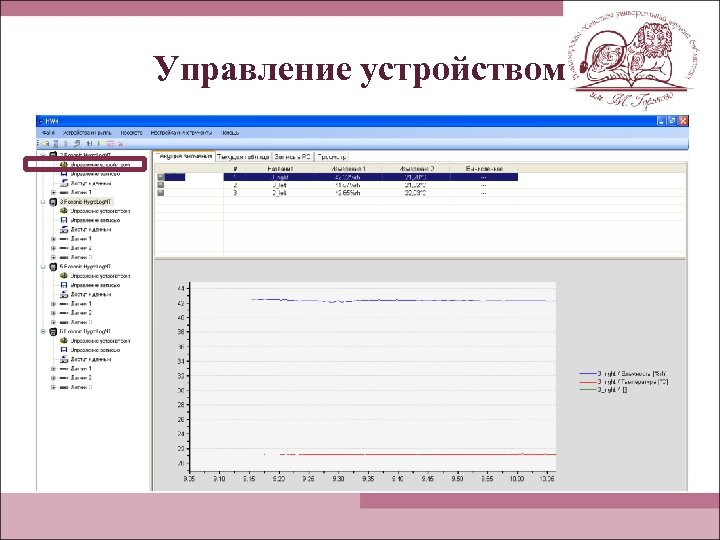Image resolution: width=720 pixels, height=540 pixels.
Task: Expand Датчик 1 under the first device
Action: 53,192
